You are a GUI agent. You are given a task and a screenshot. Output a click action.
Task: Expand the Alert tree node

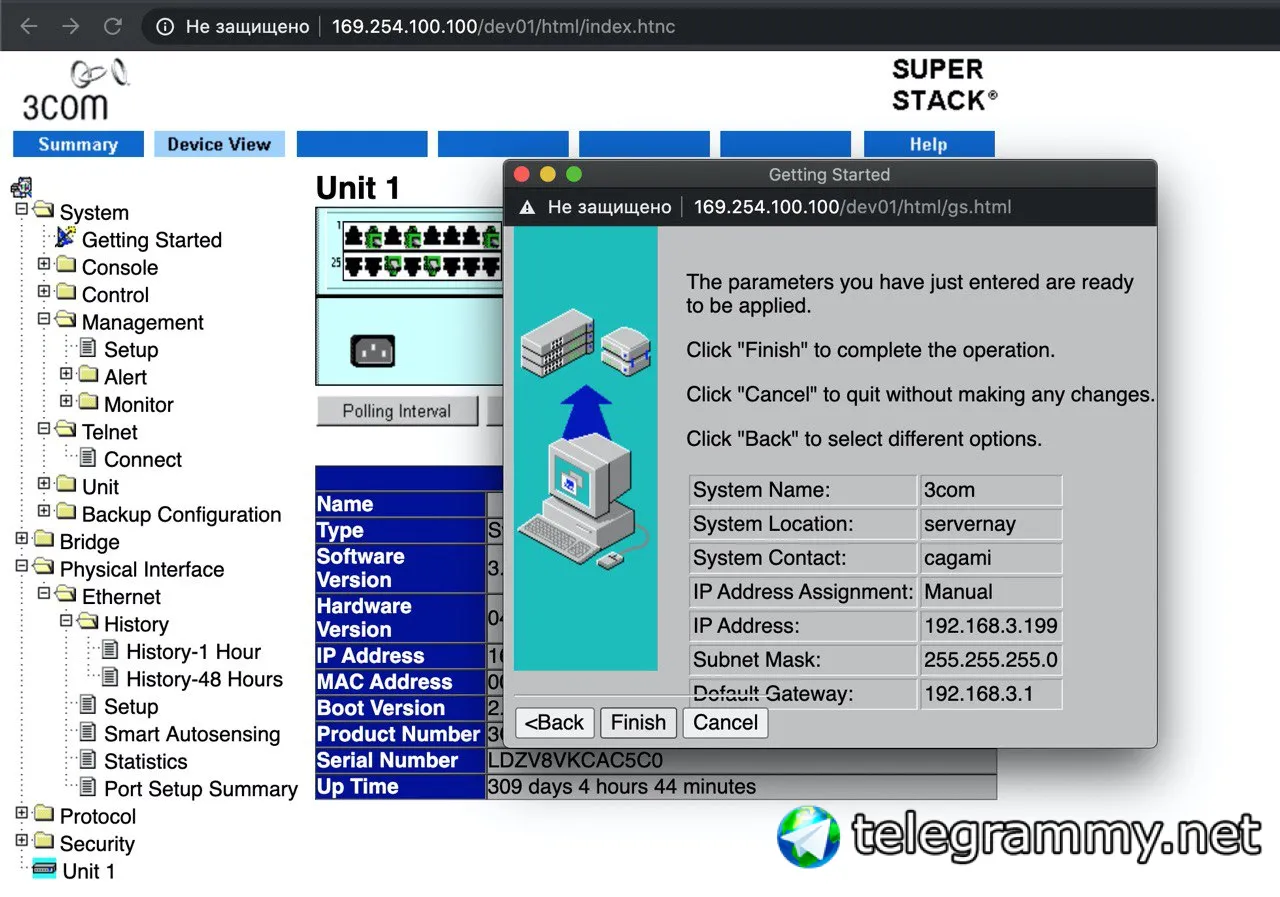click(66, 375)
